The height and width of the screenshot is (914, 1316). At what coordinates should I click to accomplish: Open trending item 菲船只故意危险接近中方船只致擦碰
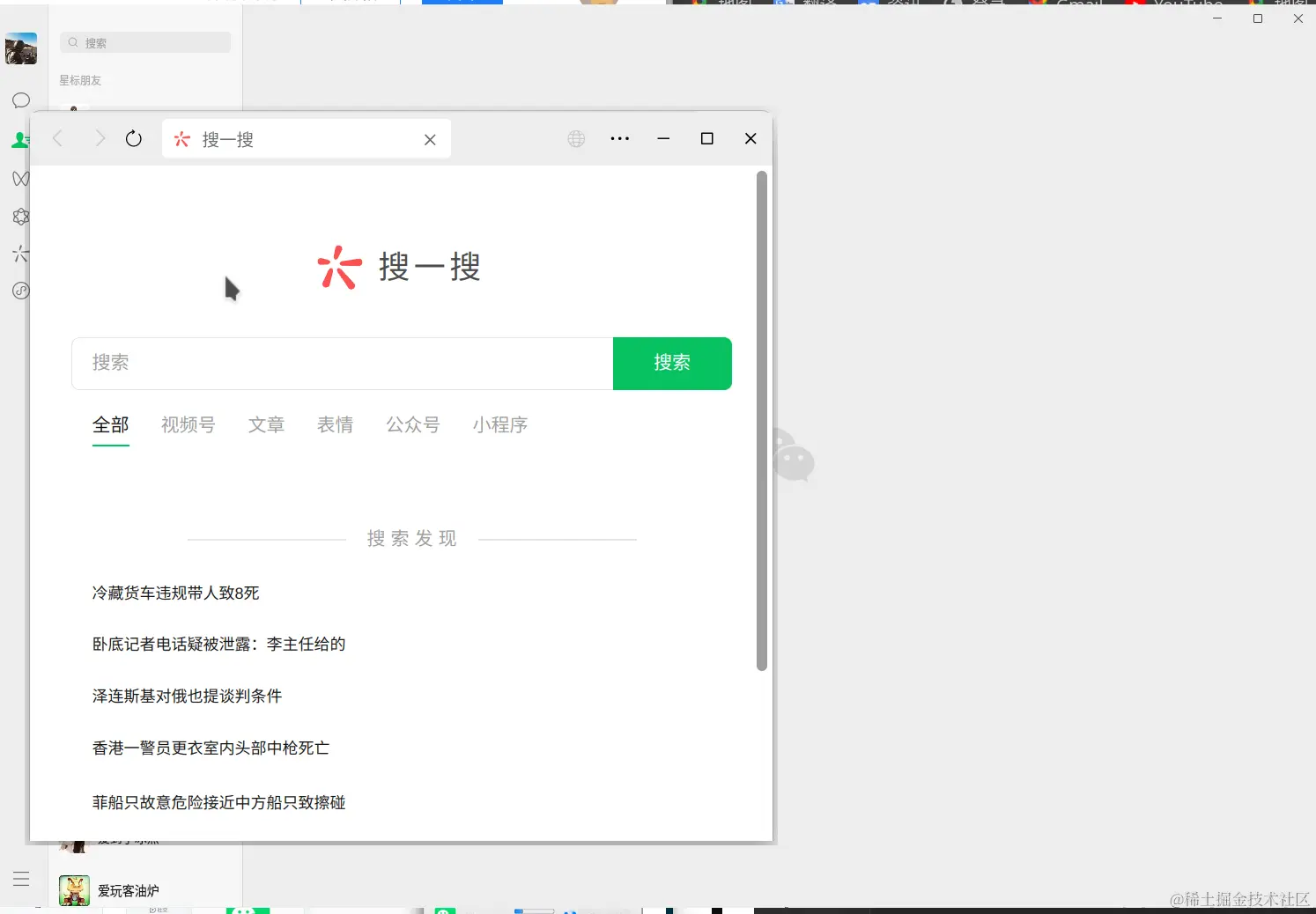[x=219, y=803]
